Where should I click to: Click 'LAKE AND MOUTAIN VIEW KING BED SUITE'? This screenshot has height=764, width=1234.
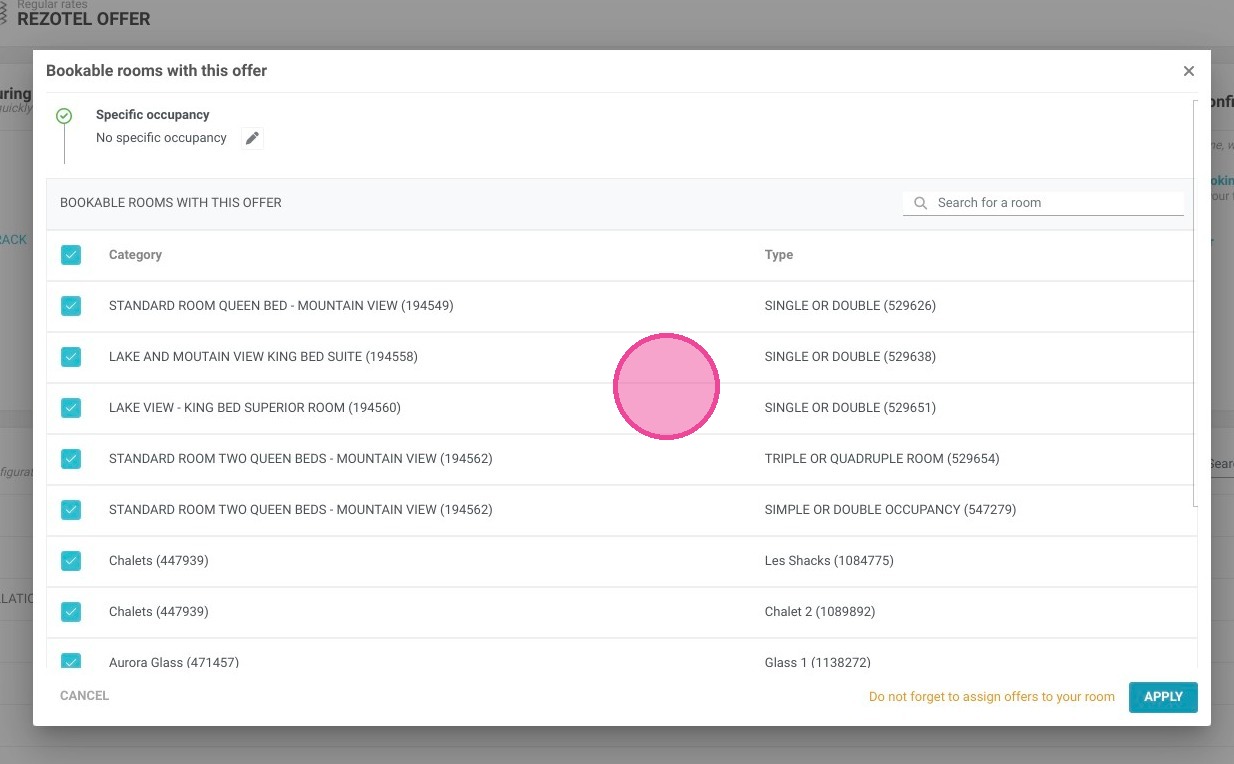(x=235, y=357)
